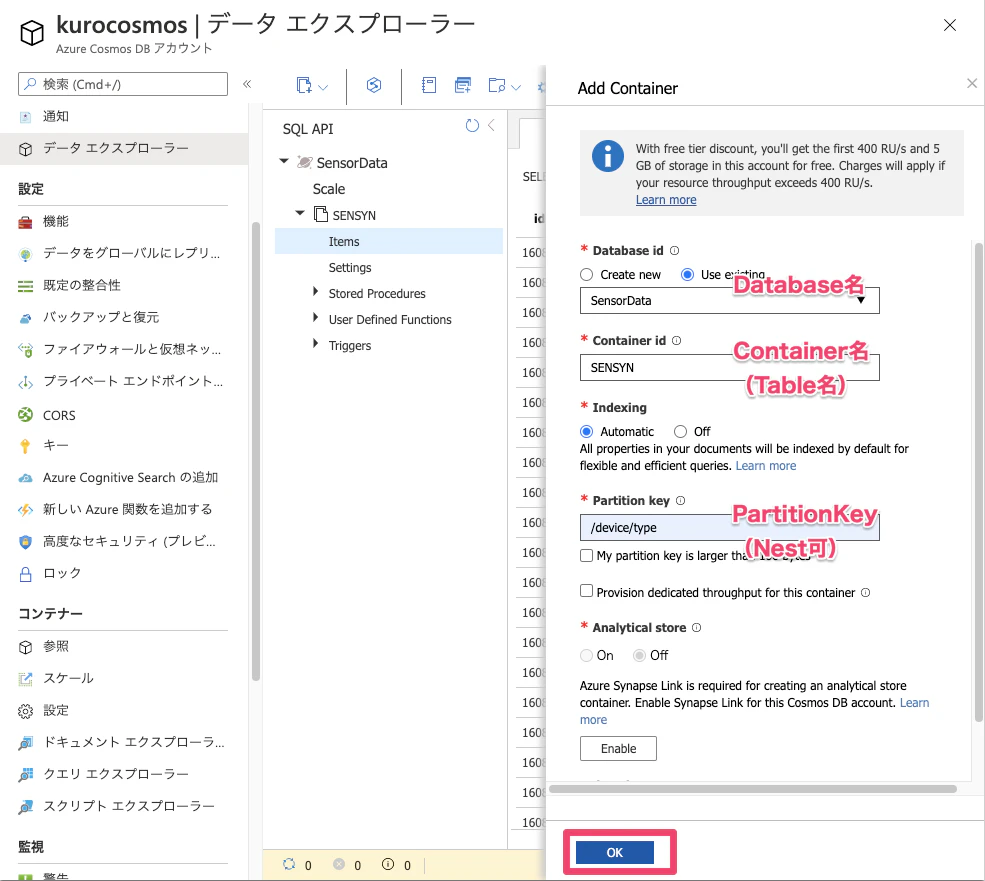Expand Stored Procedures node
985x881 pixels.
tap(316, 292)
